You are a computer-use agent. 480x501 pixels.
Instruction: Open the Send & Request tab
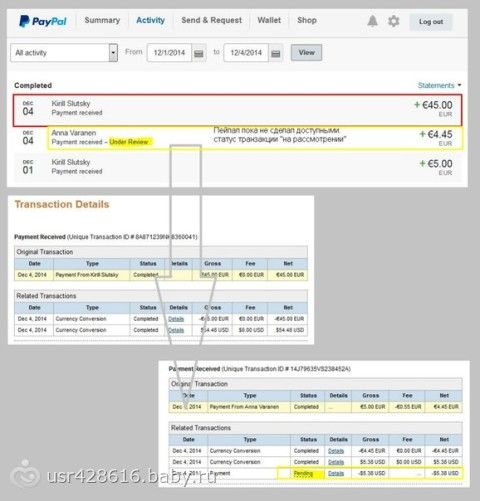tap(212, 20)
